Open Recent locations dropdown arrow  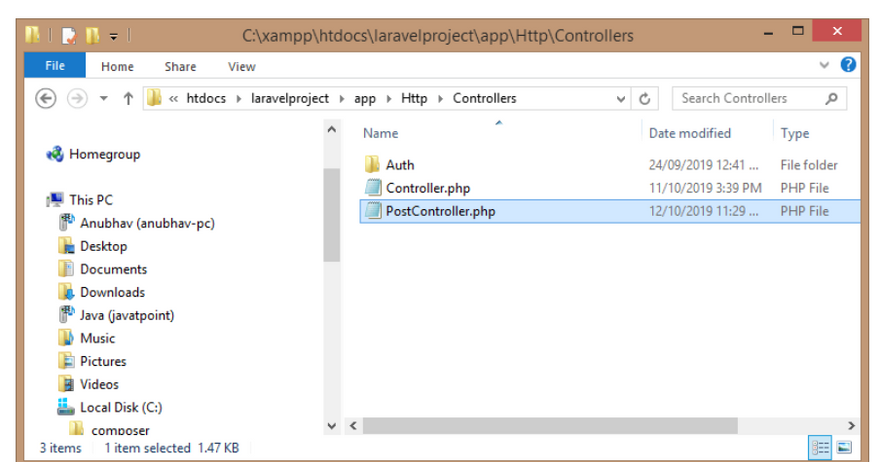click(104, 99)
